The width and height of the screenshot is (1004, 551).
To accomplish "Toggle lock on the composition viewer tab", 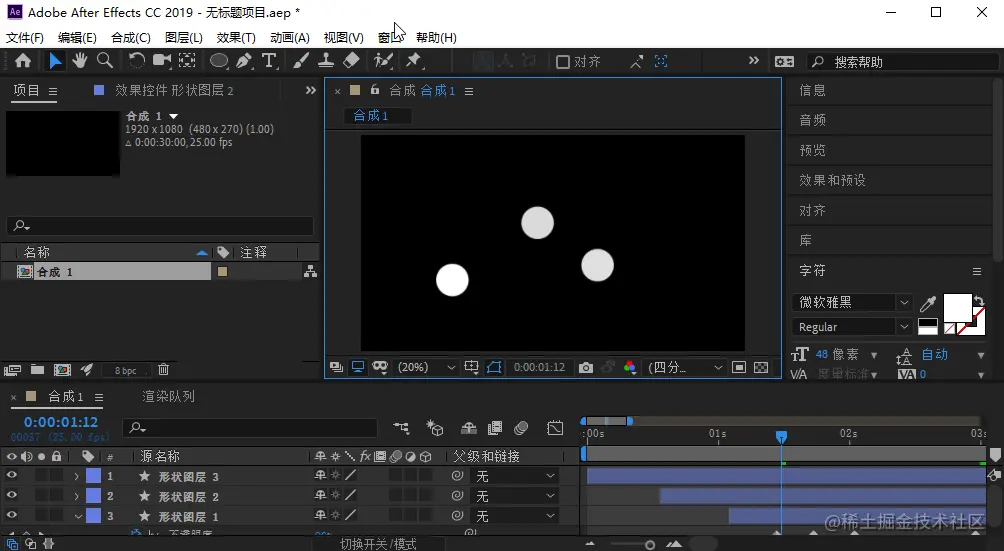I will (x=375, y=90).
